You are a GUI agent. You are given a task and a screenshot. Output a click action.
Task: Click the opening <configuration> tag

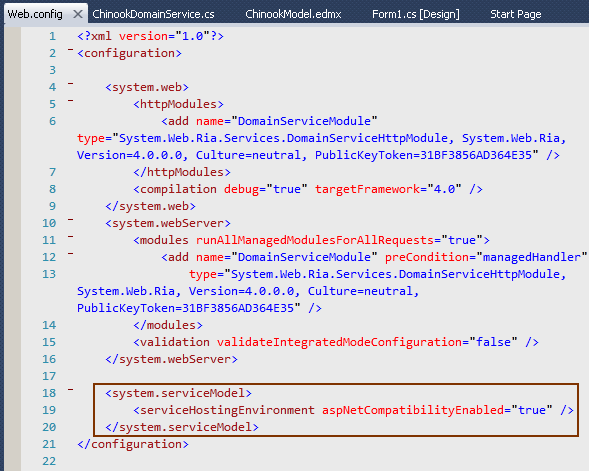(129, 53)
